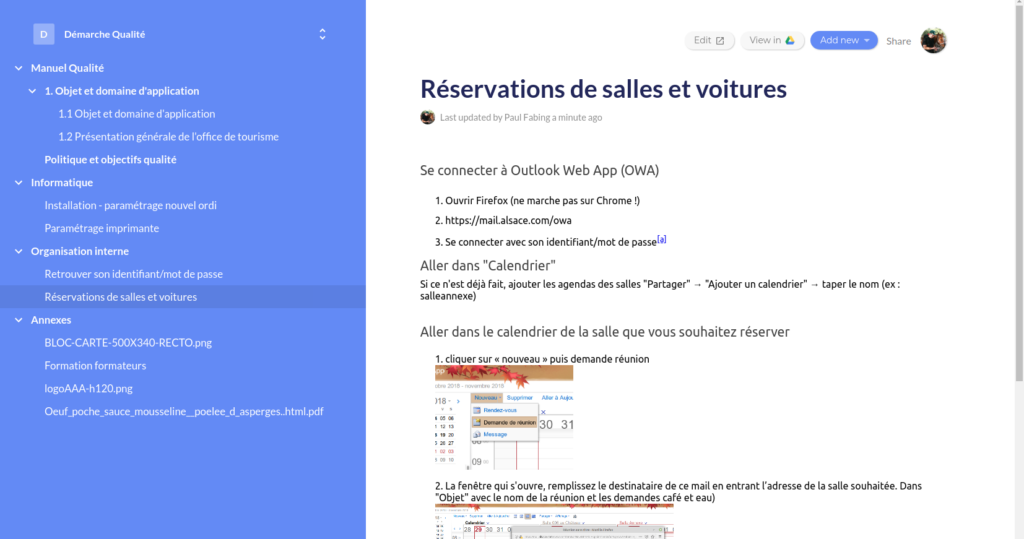The image size is (1024, 539).
Task: Click the Démarche Qualité workspace name
Action: (x=104, y=34)
